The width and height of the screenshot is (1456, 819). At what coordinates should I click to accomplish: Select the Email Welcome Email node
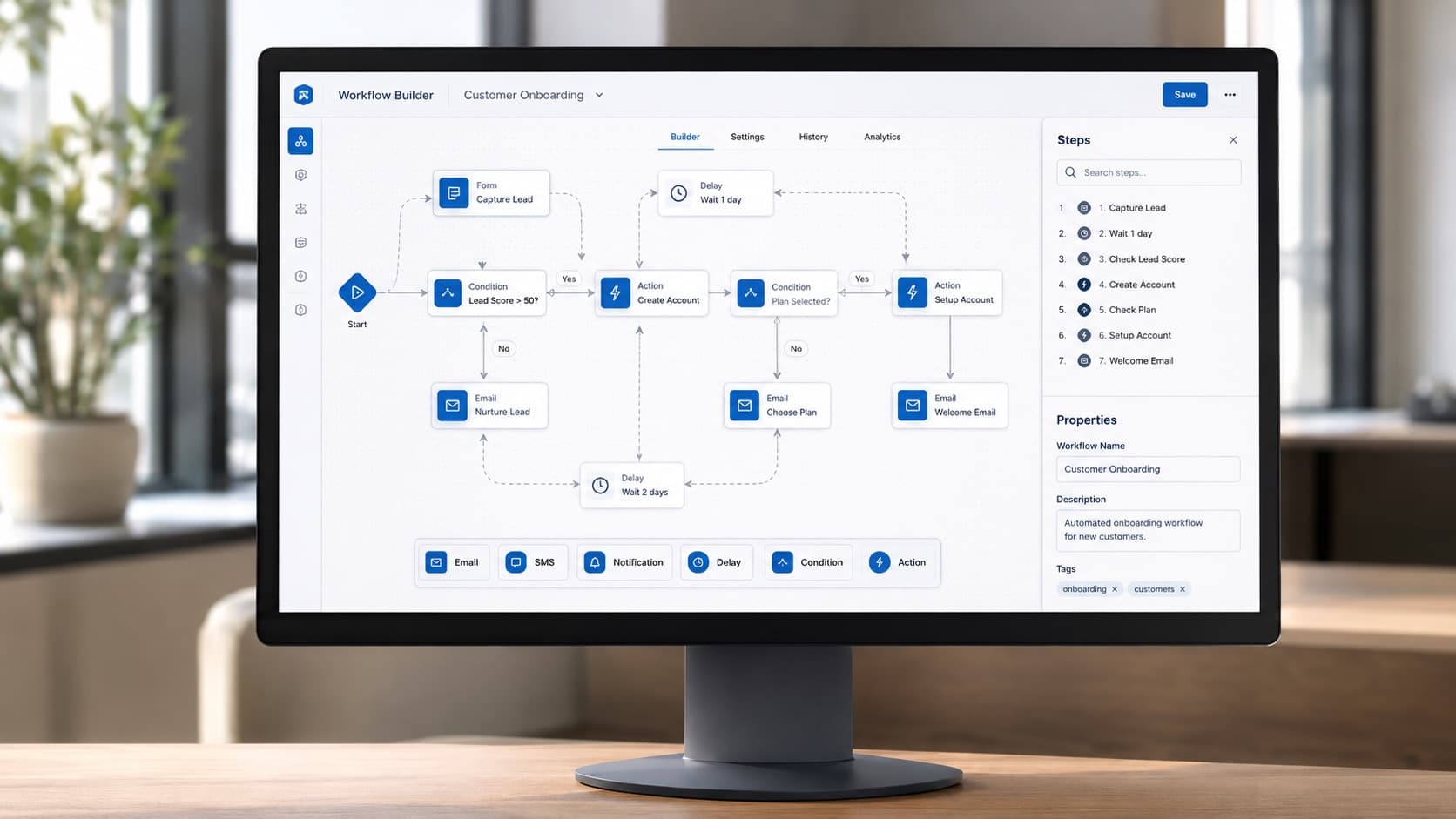point(949,406)
